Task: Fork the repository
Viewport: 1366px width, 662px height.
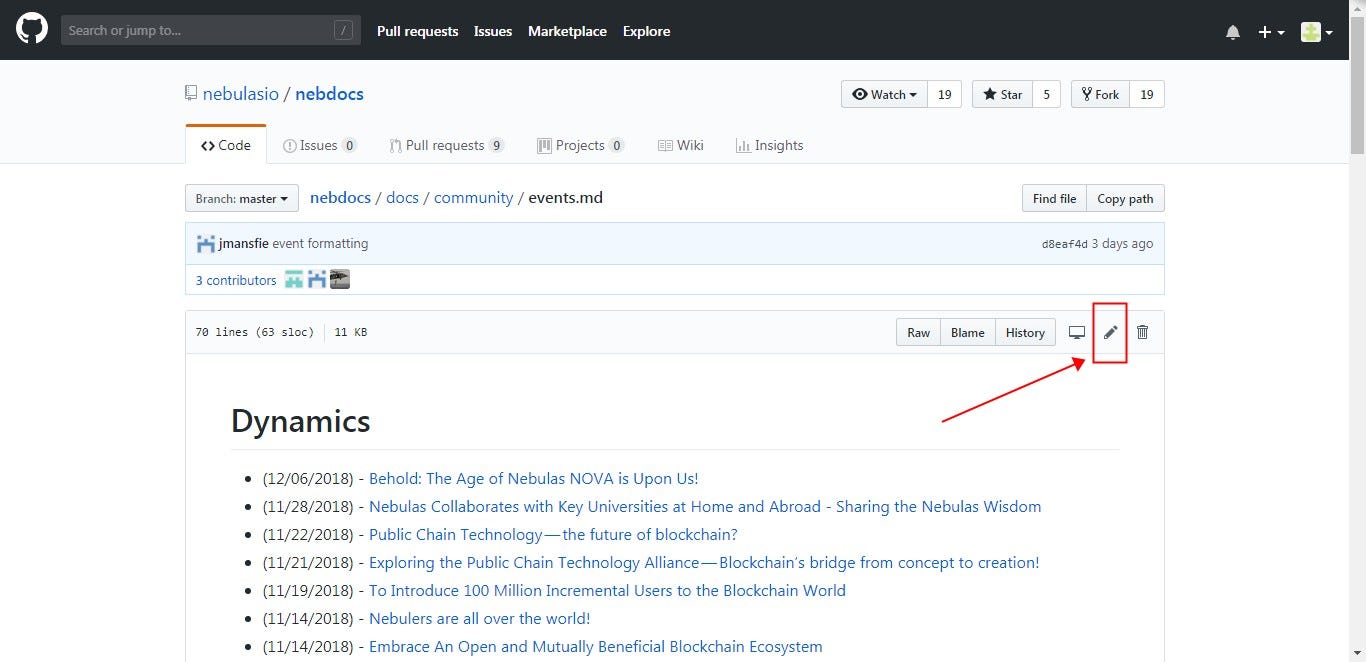Action: tap(1100, 94)
